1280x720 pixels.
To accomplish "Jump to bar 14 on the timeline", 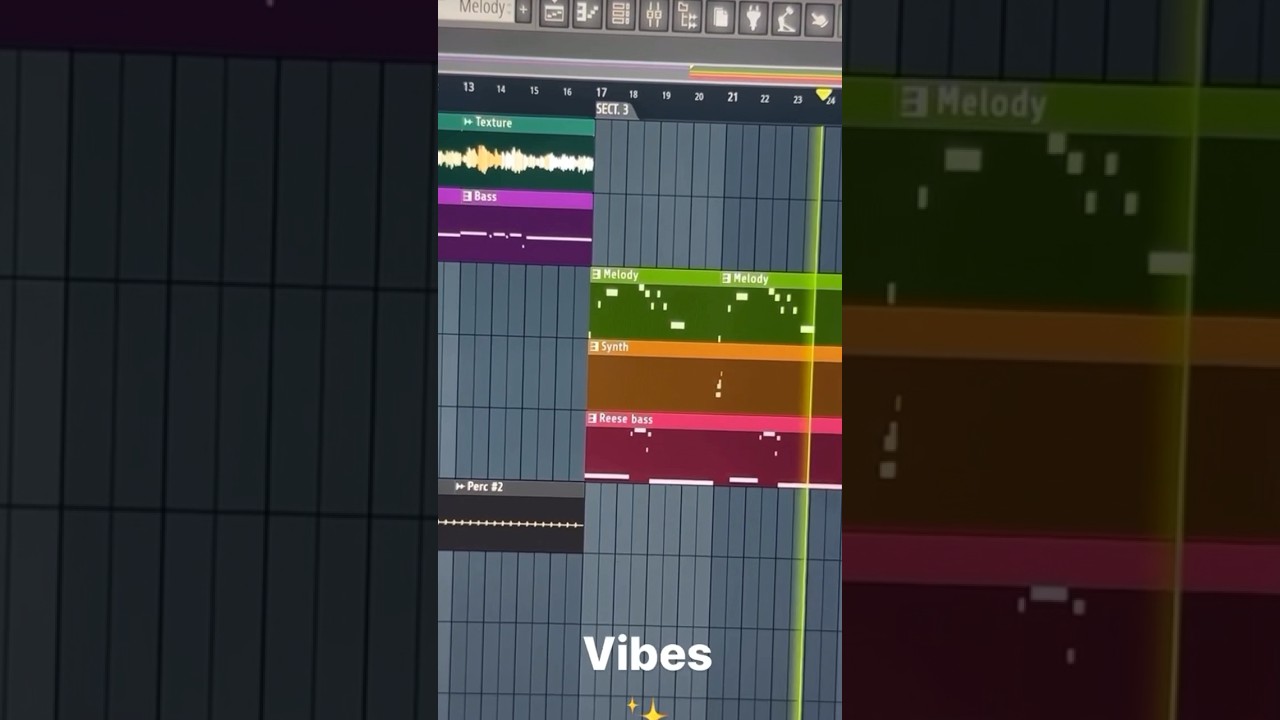I will click(501, 89).
